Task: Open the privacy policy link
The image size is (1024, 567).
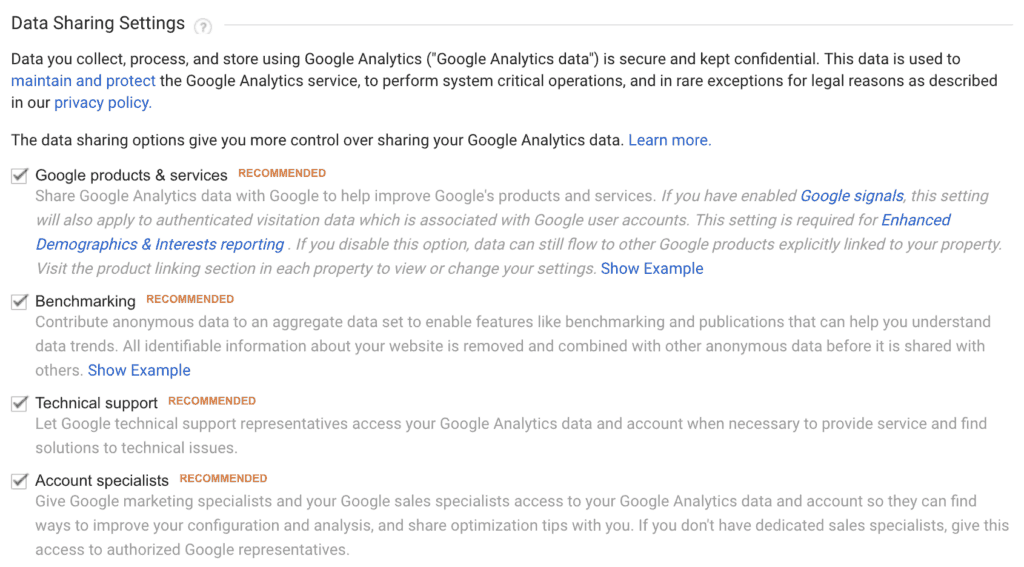Action: (103, 103)
